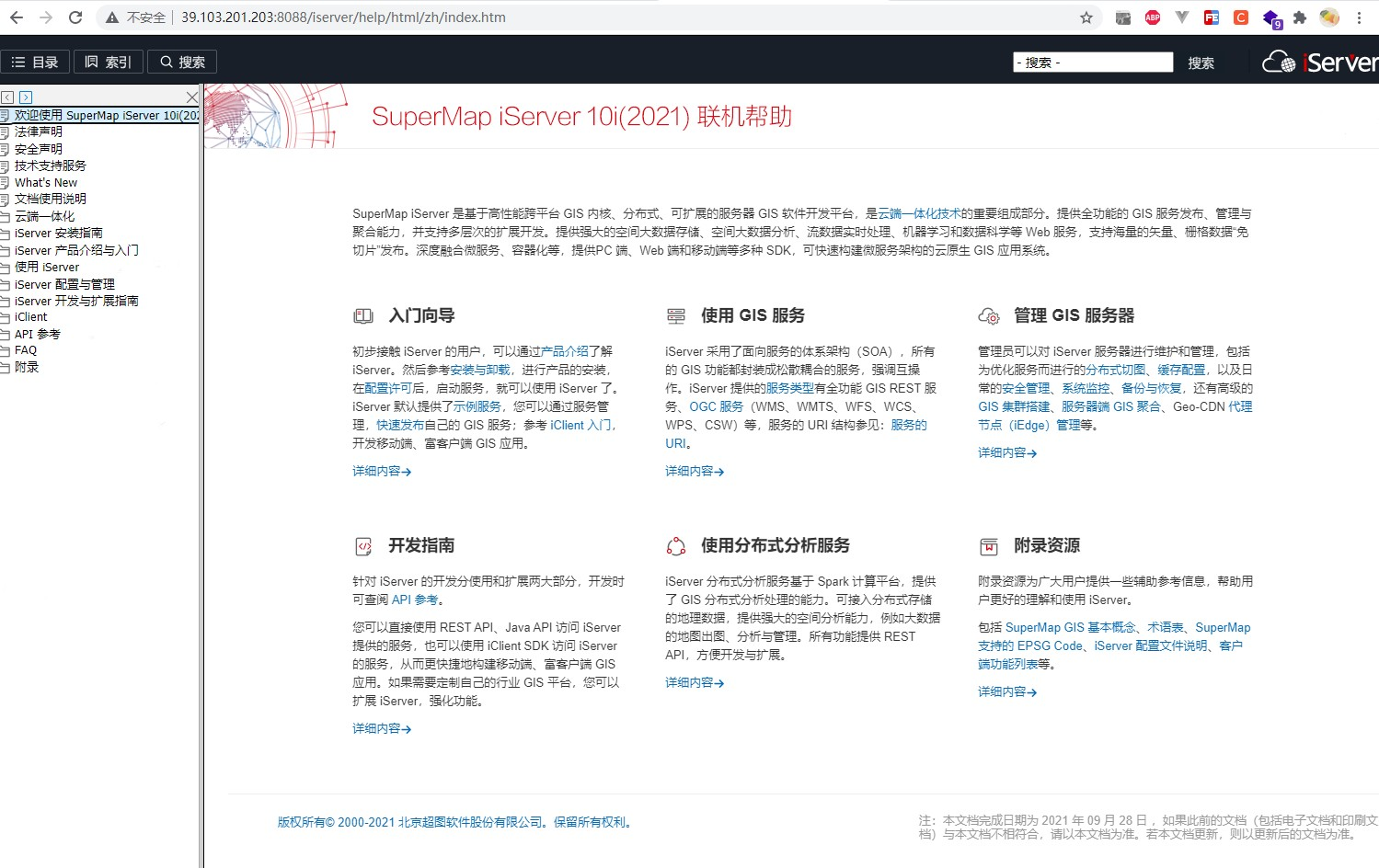Image resolution: width=1379 pixels, height=868 pixels.
Task: Open 法律声明 in the contents tree
Action: pyautogui.click(x=39, y=131)
